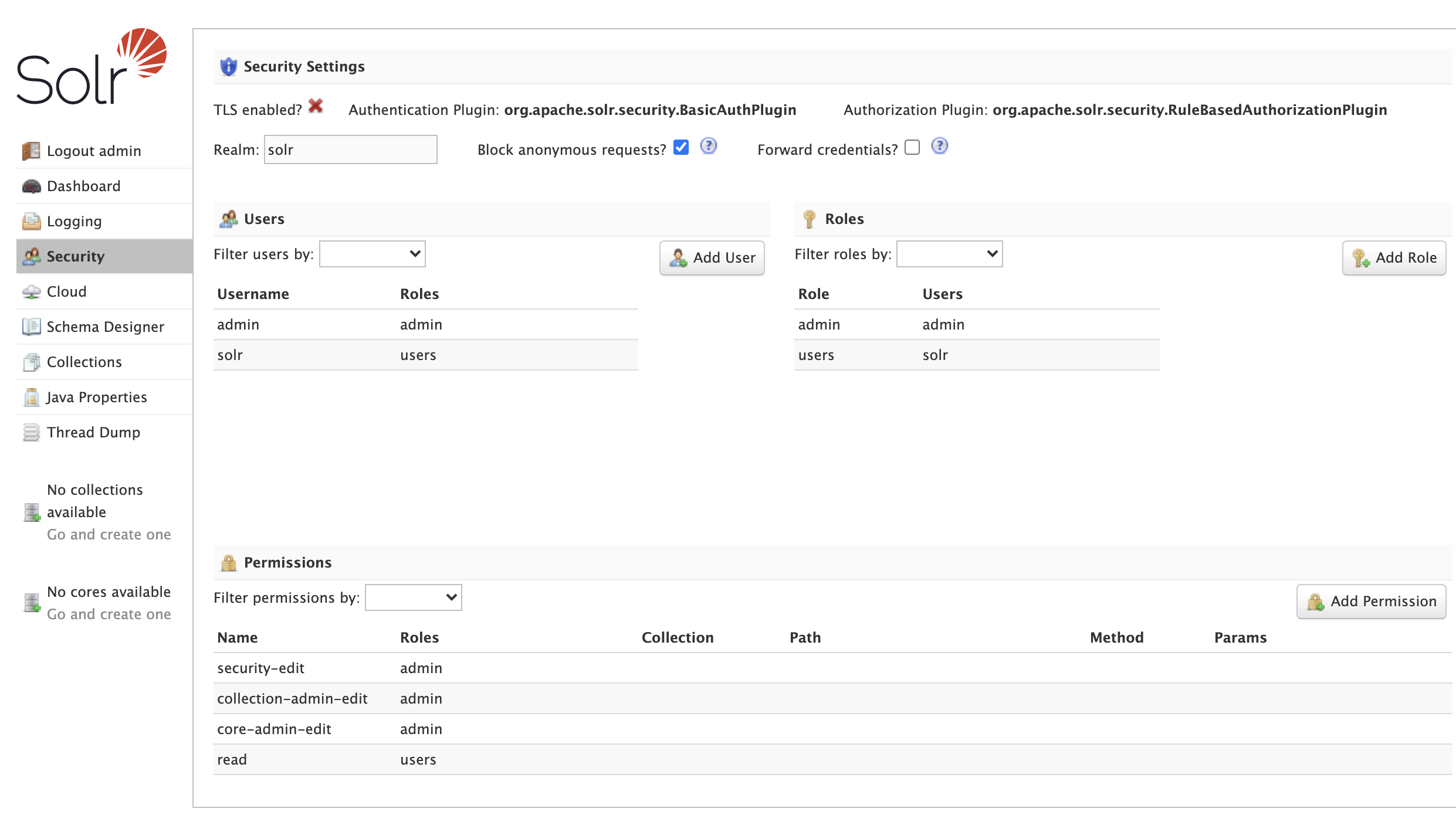Image resolution: width=1456 pixels, height=815 pixels.
Task: Click the Schema Designer book icon
Action: click(31, 327)
